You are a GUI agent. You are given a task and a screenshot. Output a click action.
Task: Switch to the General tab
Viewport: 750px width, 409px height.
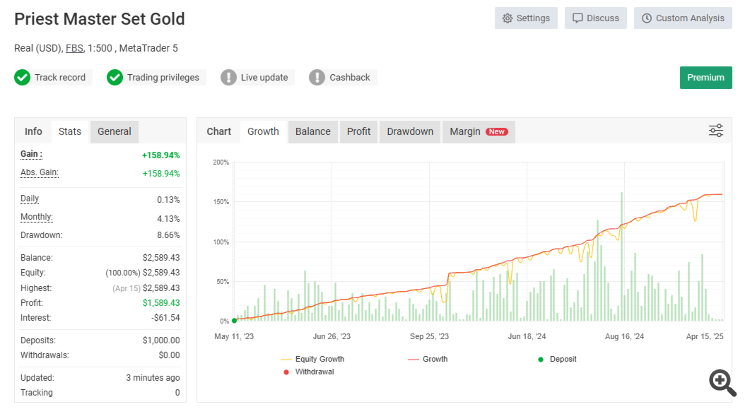coord(114,132)
